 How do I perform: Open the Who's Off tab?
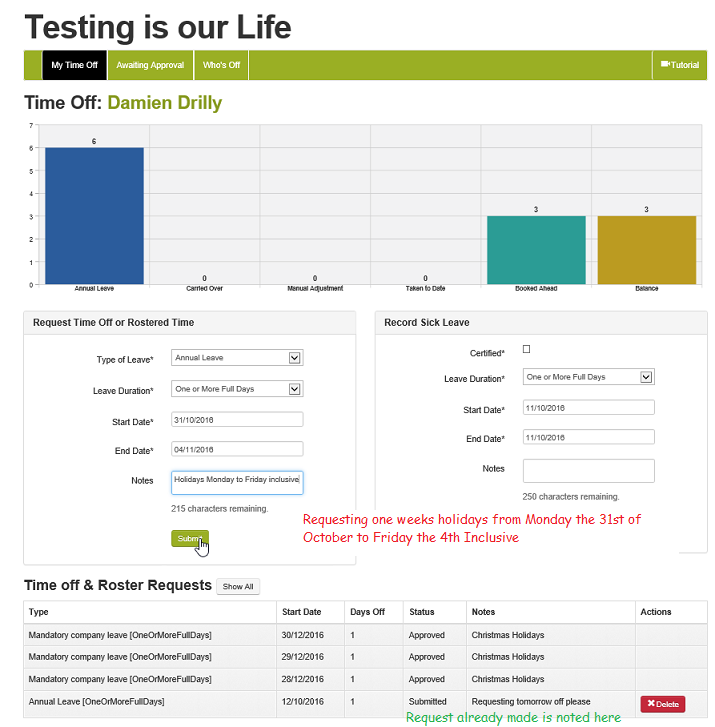point(221,65)
